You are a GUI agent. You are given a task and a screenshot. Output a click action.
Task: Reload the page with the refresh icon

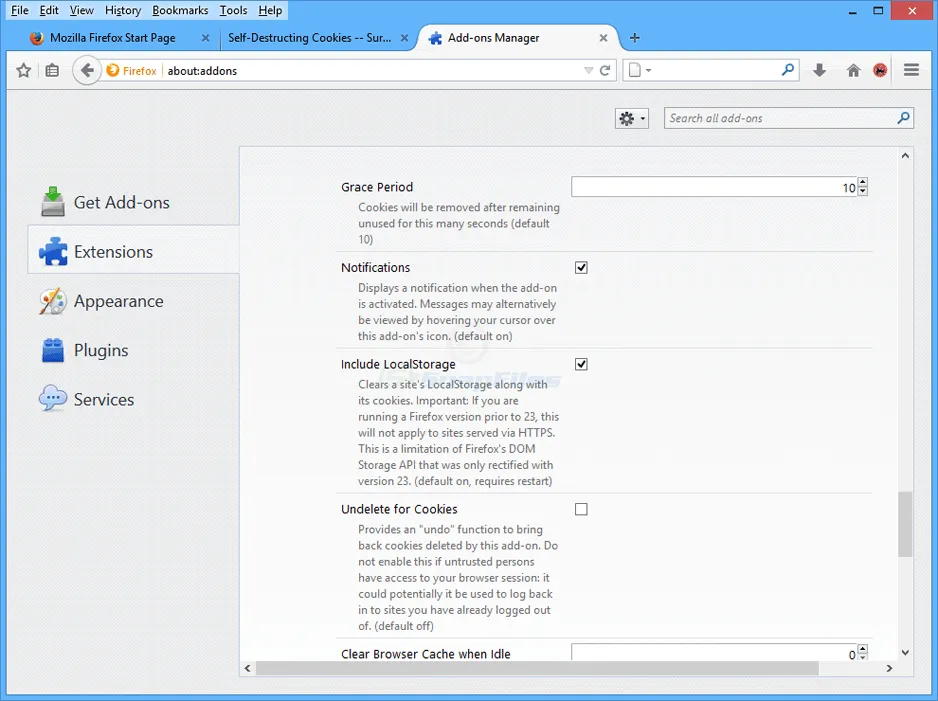(x=605, y=71)
